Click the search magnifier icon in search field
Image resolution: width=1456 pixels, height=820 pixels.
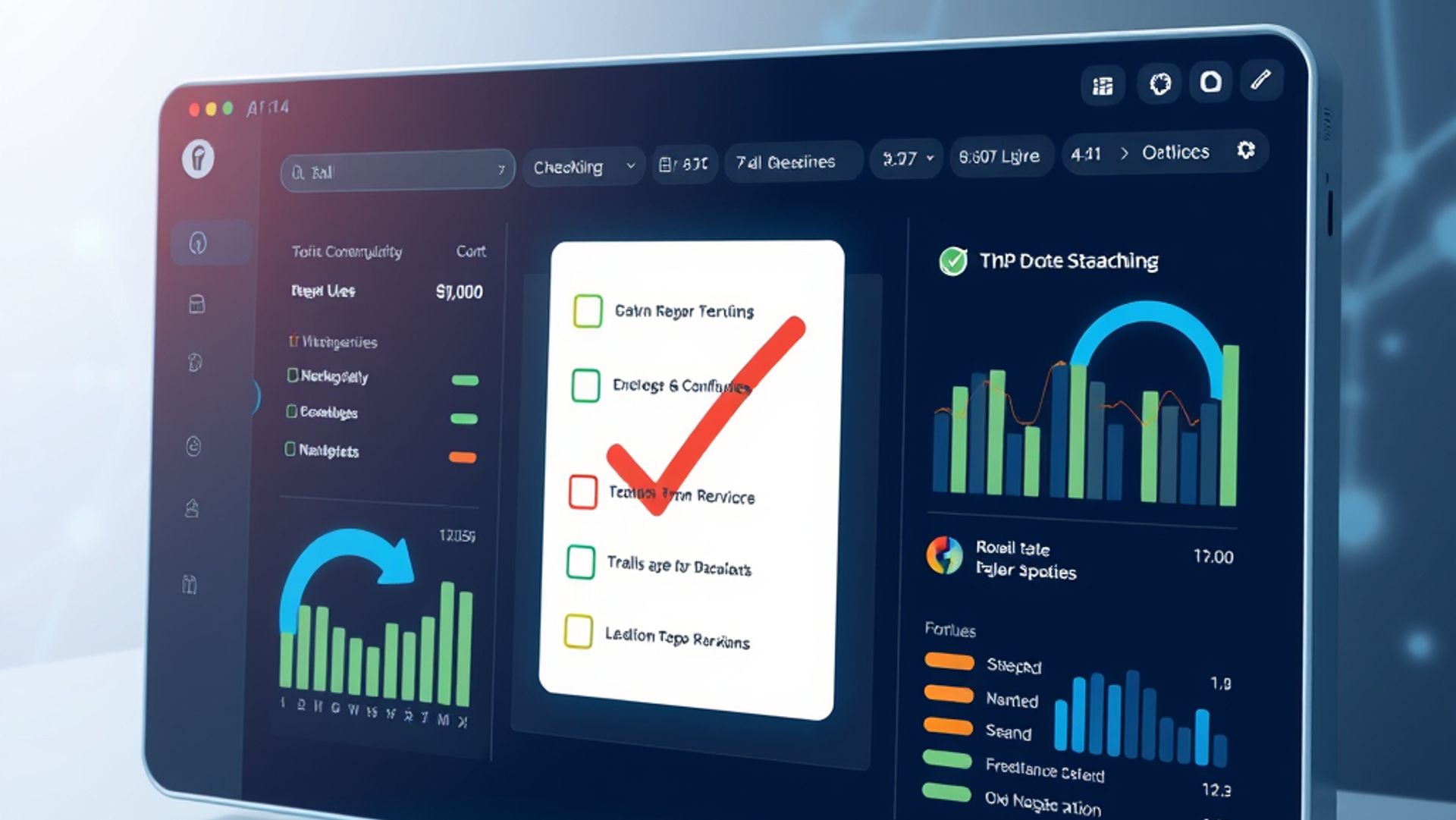tap(297, 172)
